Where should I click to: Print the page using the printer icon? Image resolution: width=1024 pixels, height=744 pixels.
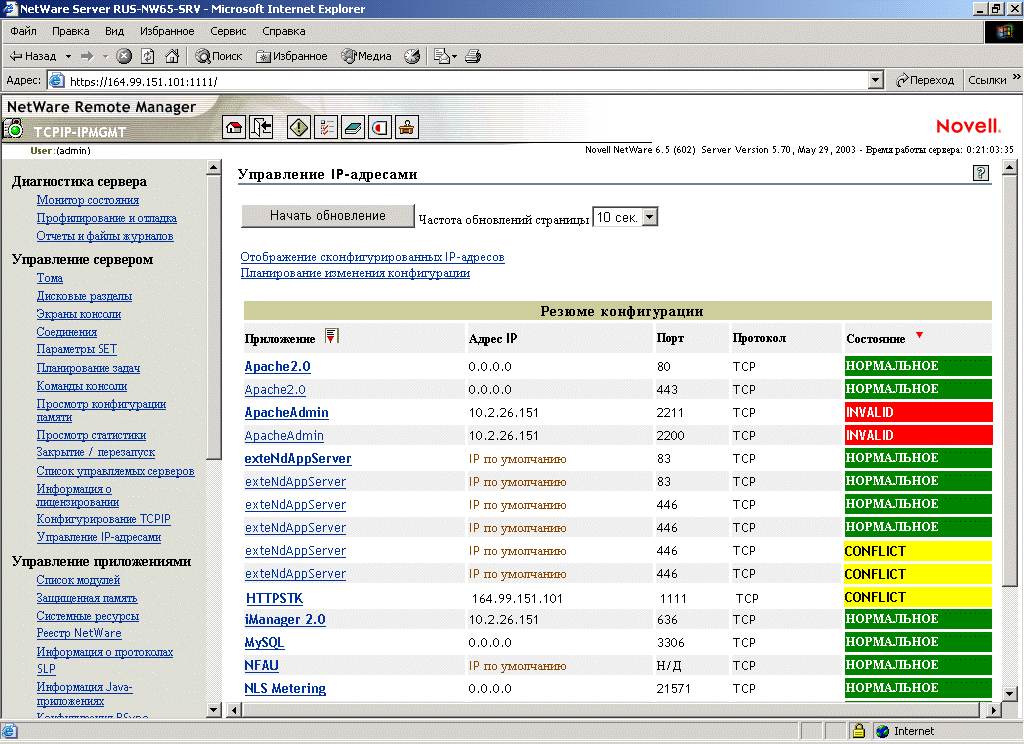[473, 56]
